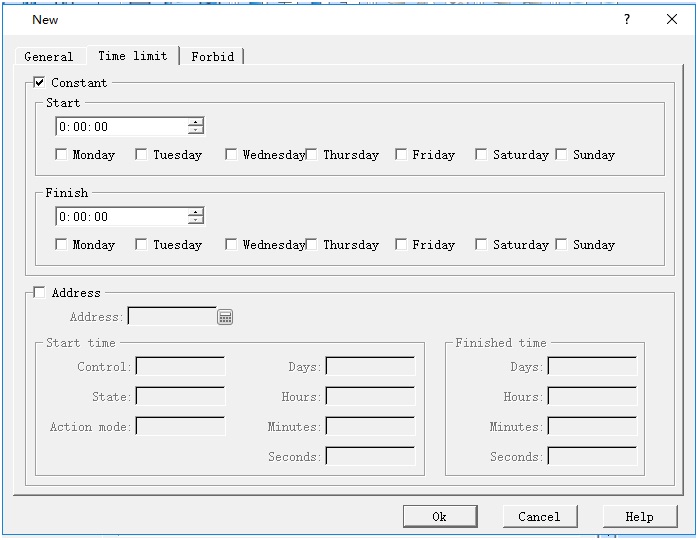Increase Start time with up arrow

click(x=195, y=122)
